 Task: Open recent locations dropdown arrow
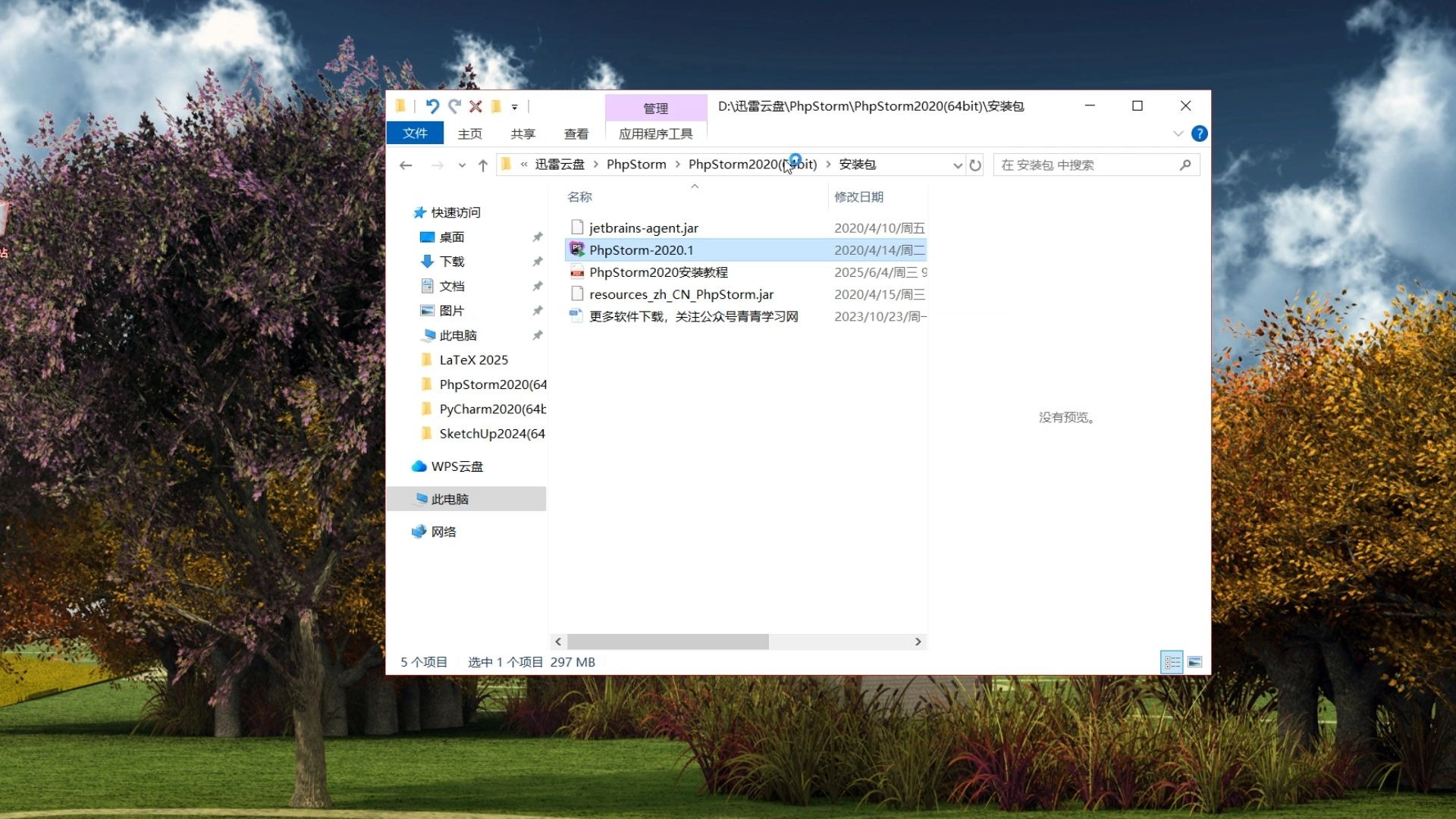[462, 165]
